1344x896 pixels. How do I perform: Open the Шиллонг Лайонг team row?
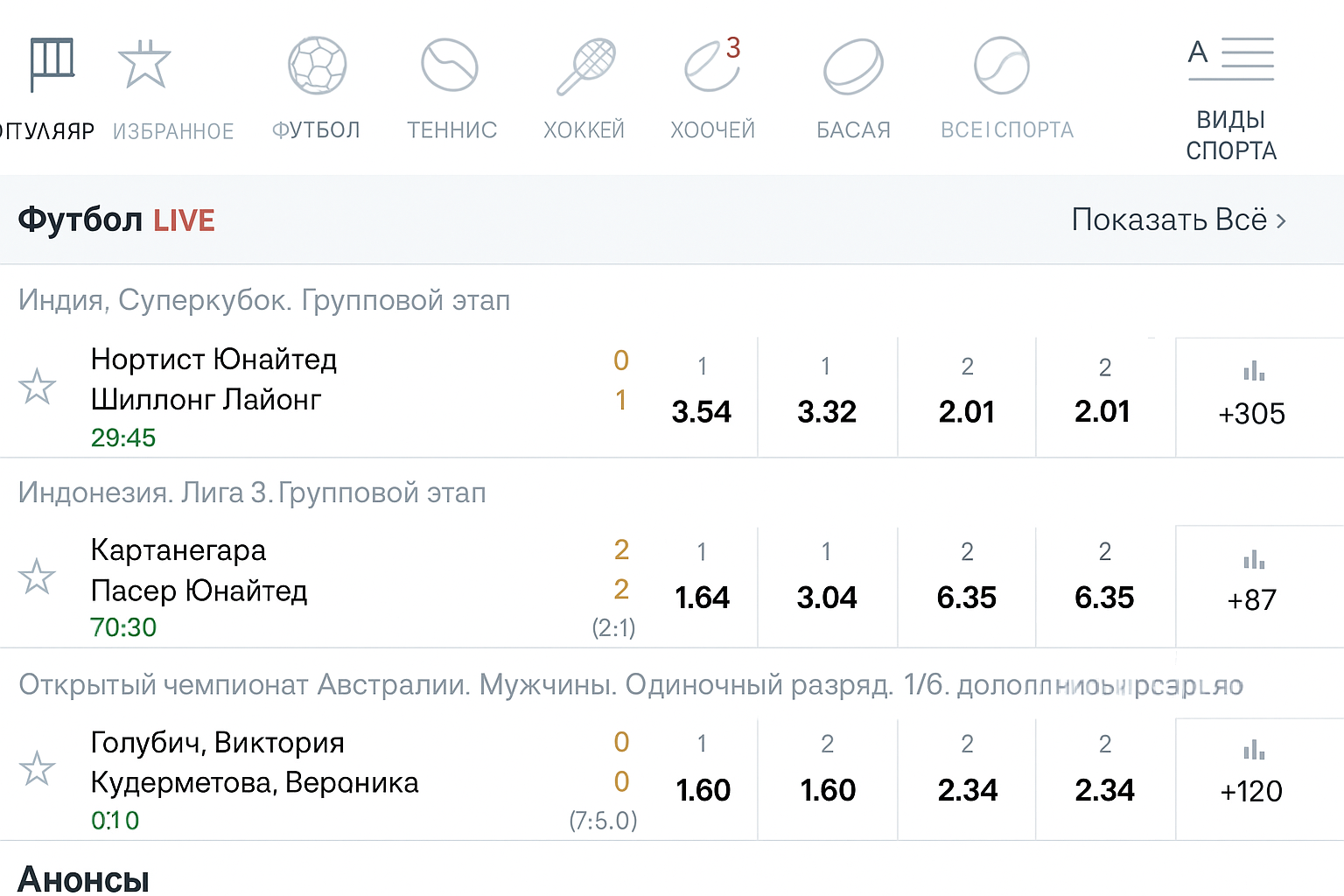tap(206, 400)
